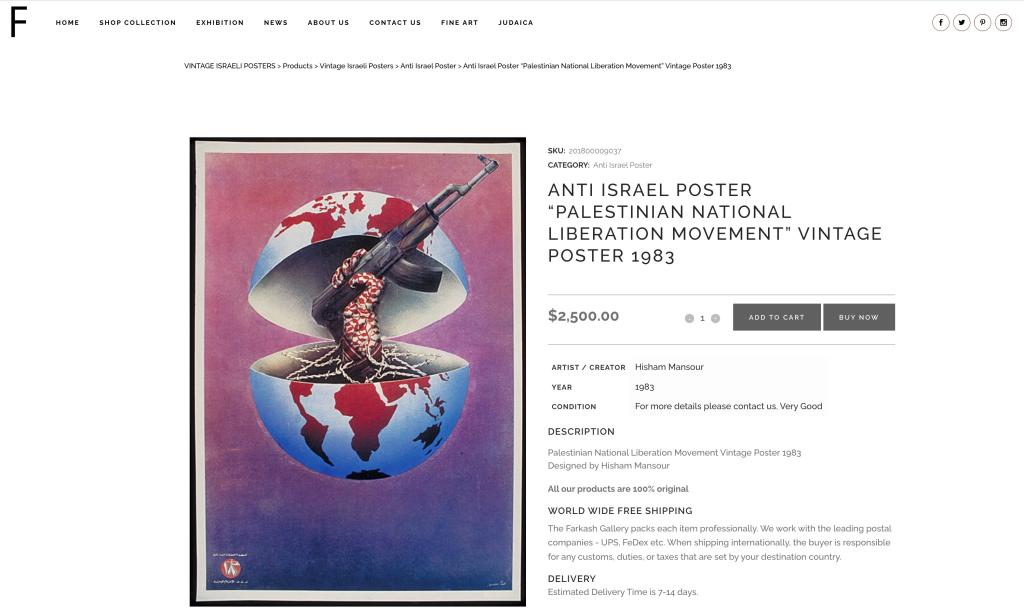Click the Products breadcrumb link

point(297,66)
